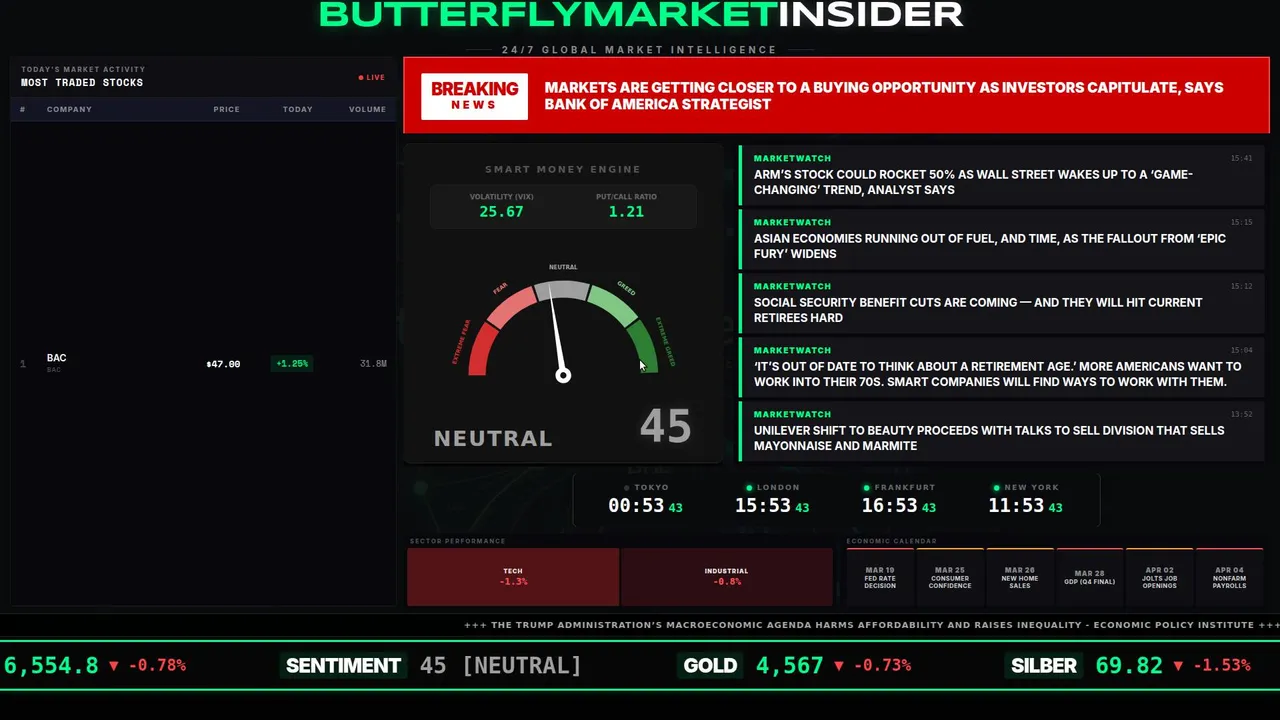Screen dimensions: 1280x720
Task: Click the London clock time
Action: (772, 506)
